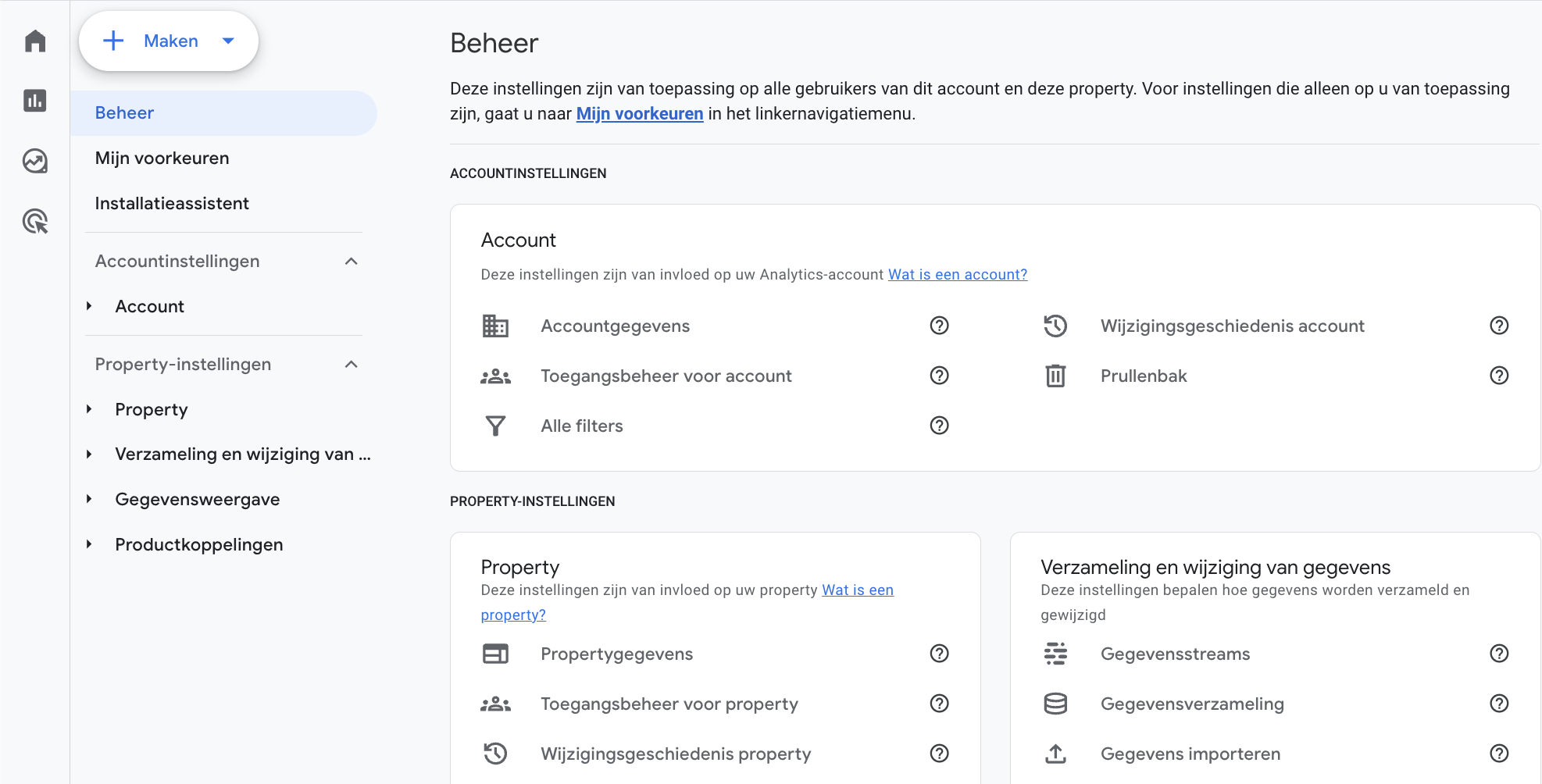Open the Advertising icon in left rail

point(35,221)
